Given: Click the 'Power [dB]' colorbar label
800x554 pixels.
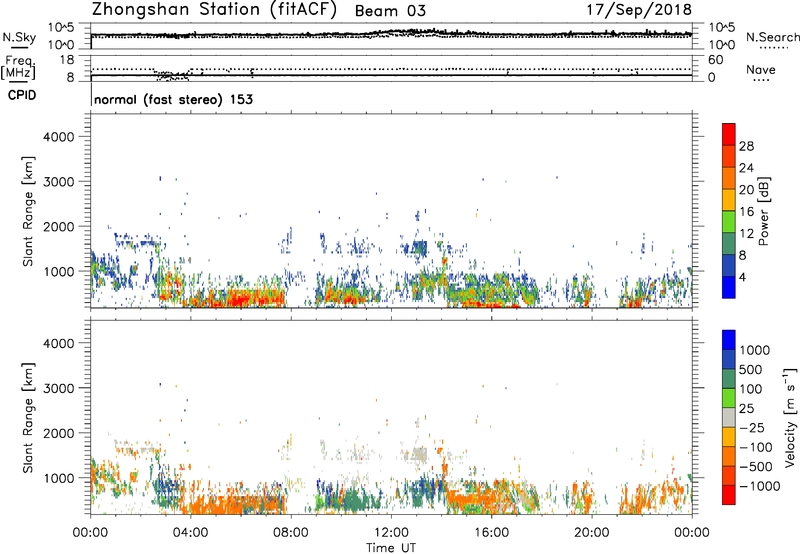Looking at the screenshot, I should pyautogui.click(x=763, y=211).
